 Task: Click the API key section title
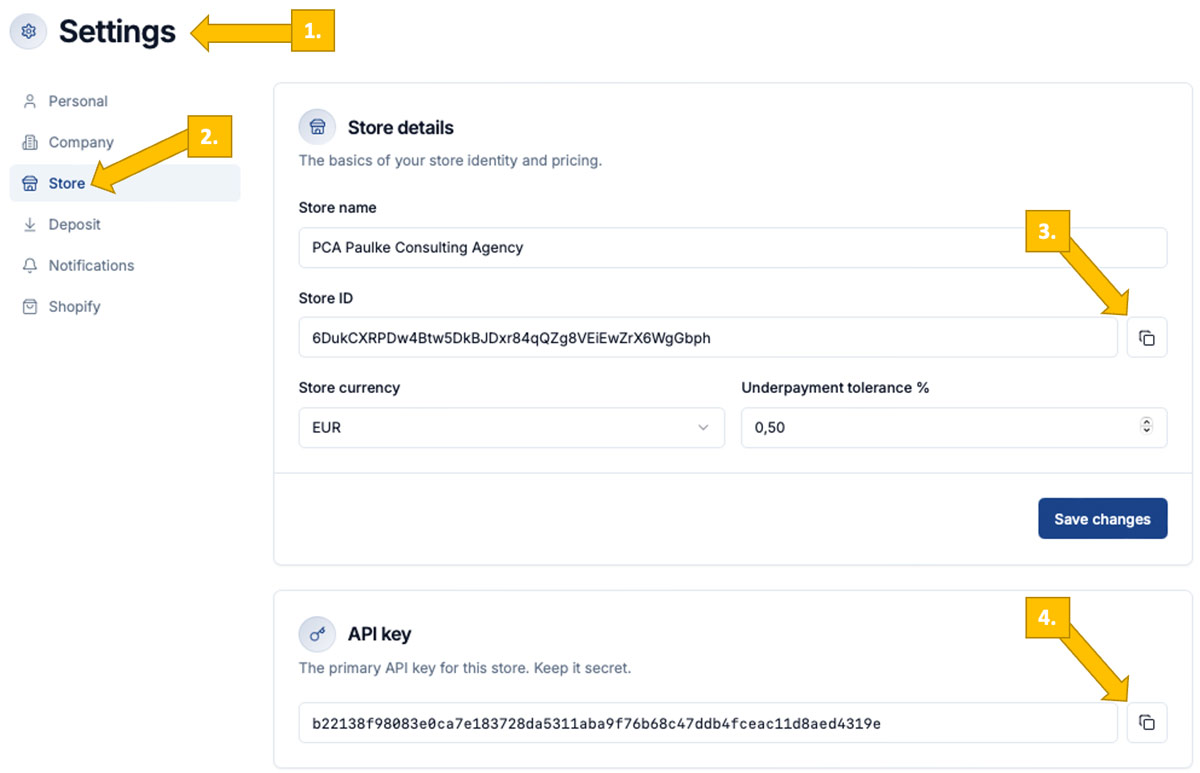[379, 634]
